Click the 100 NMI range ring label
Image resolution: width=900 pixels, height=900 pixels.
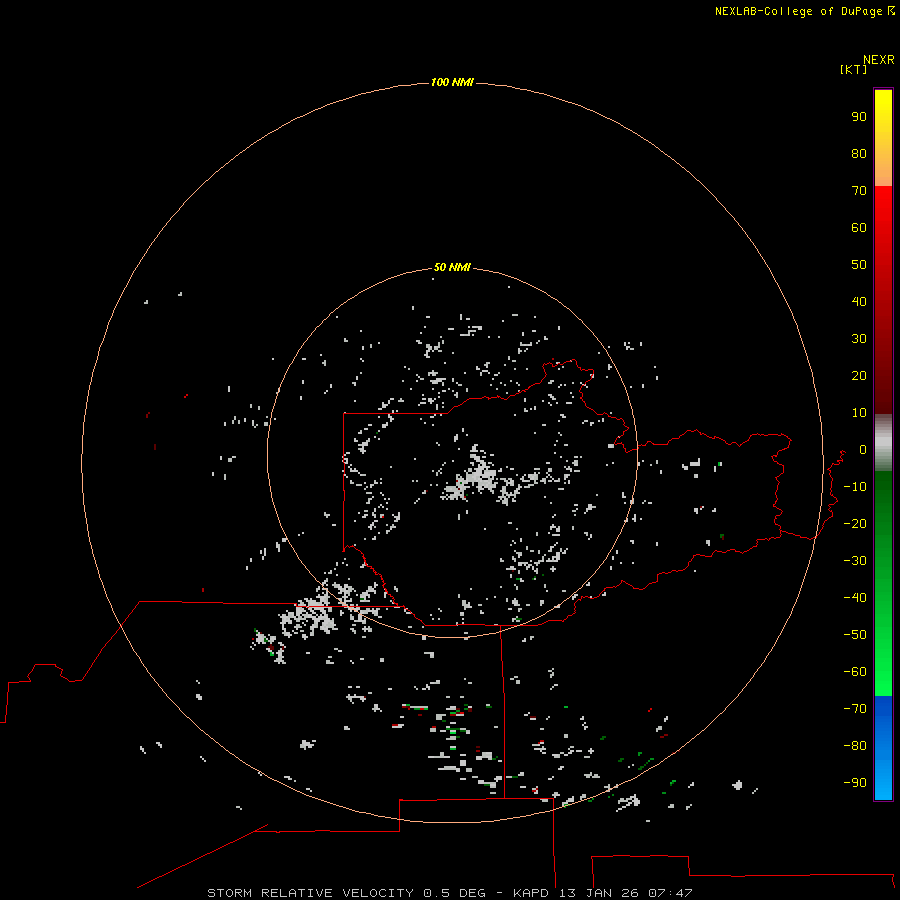click(x=452, y=82)
